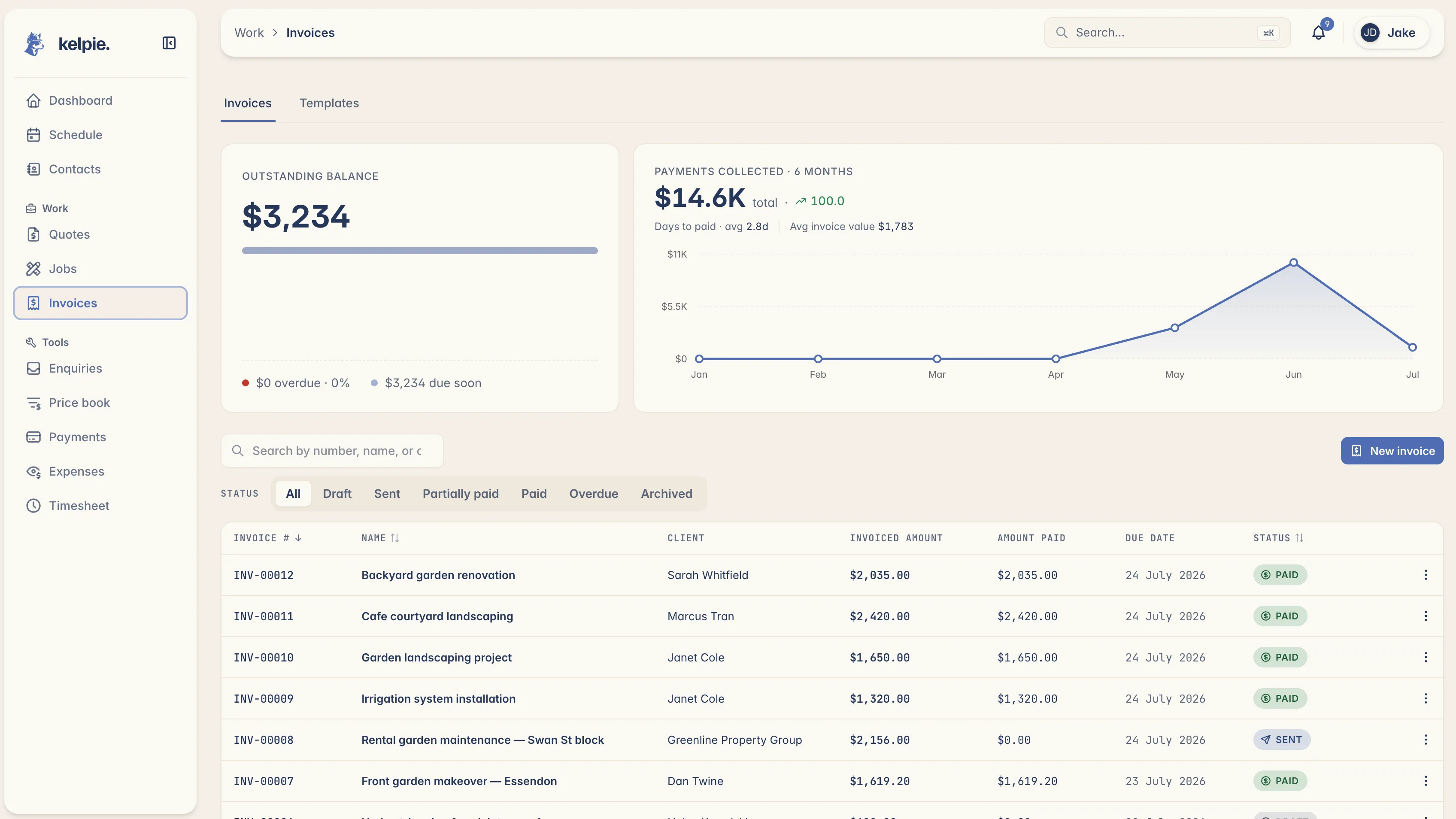
Task: Open Schedule in the sidebar
Action: tap(100, 134)
